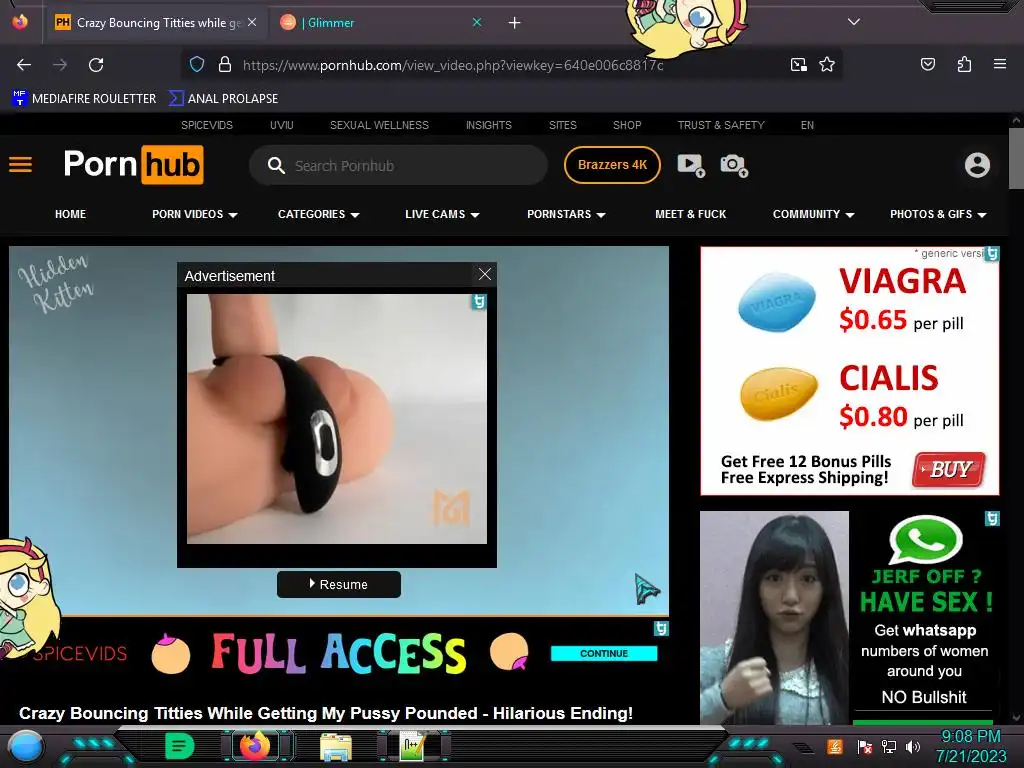Expand the COMMUNITY dropdown

pos(814,214)
